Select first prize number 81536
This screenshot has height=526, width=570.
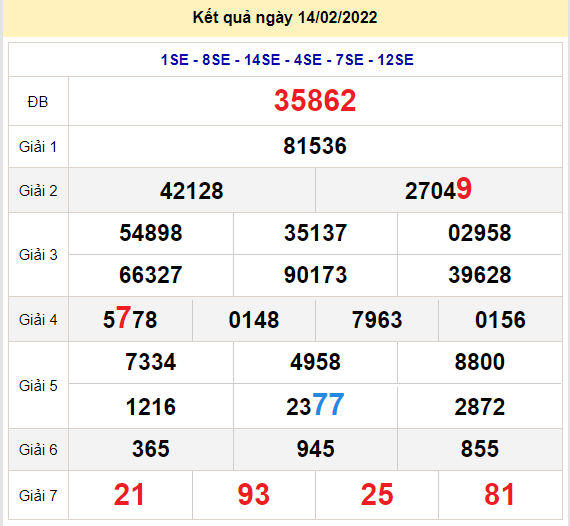tap(315, 146)
